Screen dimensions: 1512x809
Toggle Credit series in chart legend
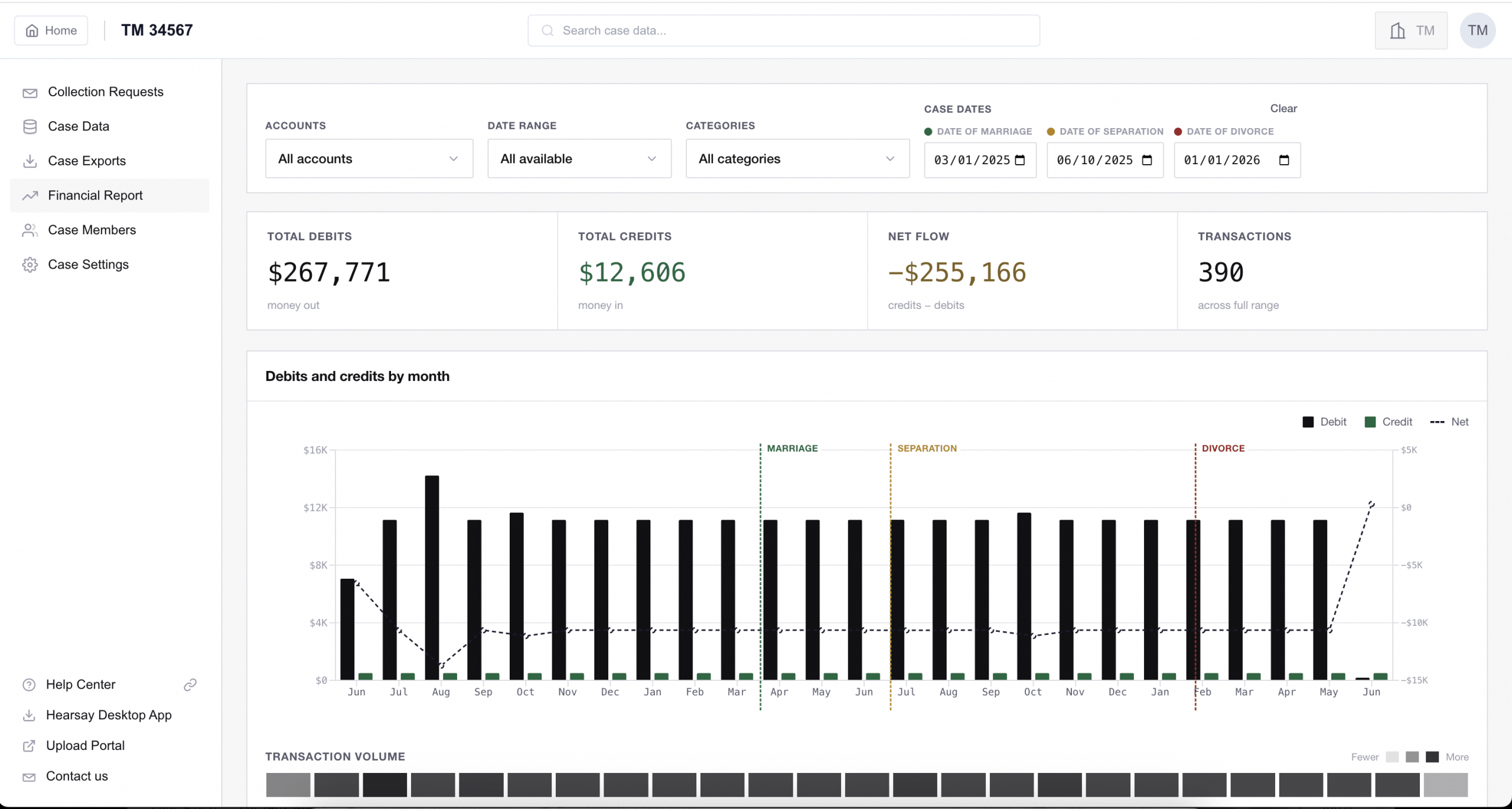(x=1389, y=422)
